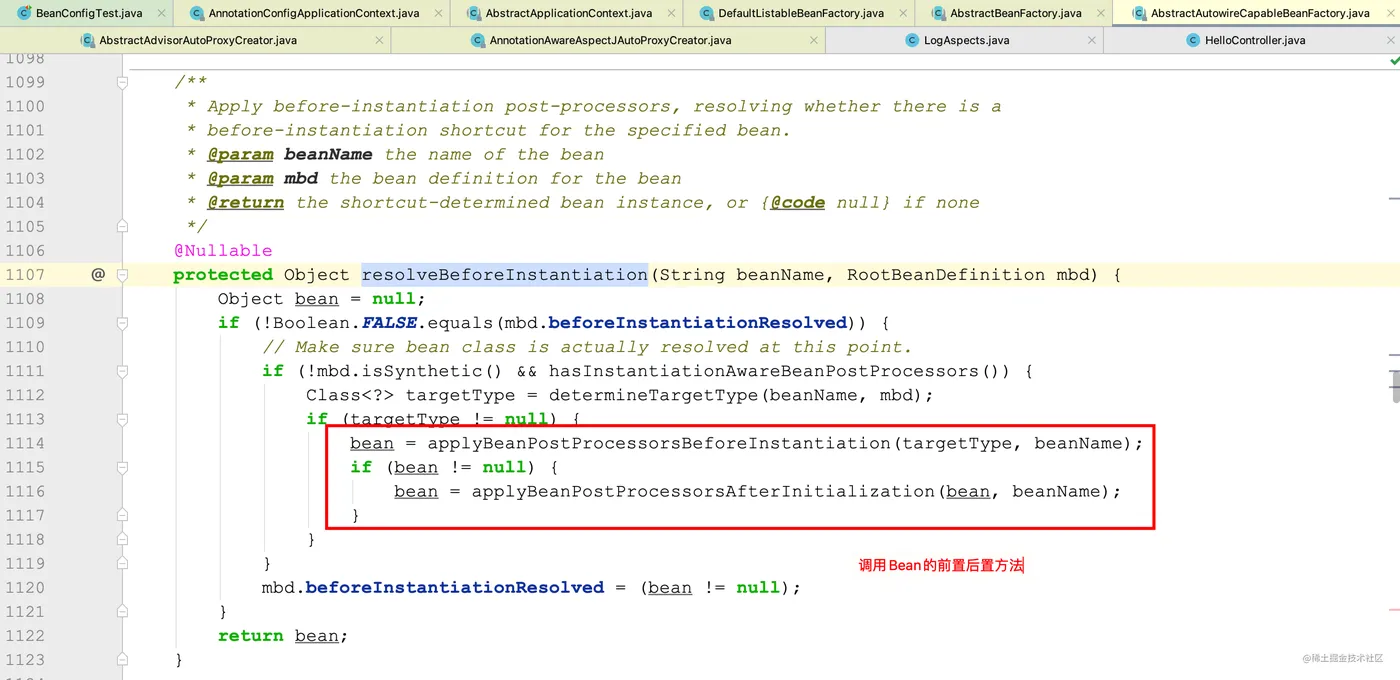Select the AbstractAutowireCapableBeanFactory.java tab
This screenshot has height=680, width=1400.
point(1256,13)
